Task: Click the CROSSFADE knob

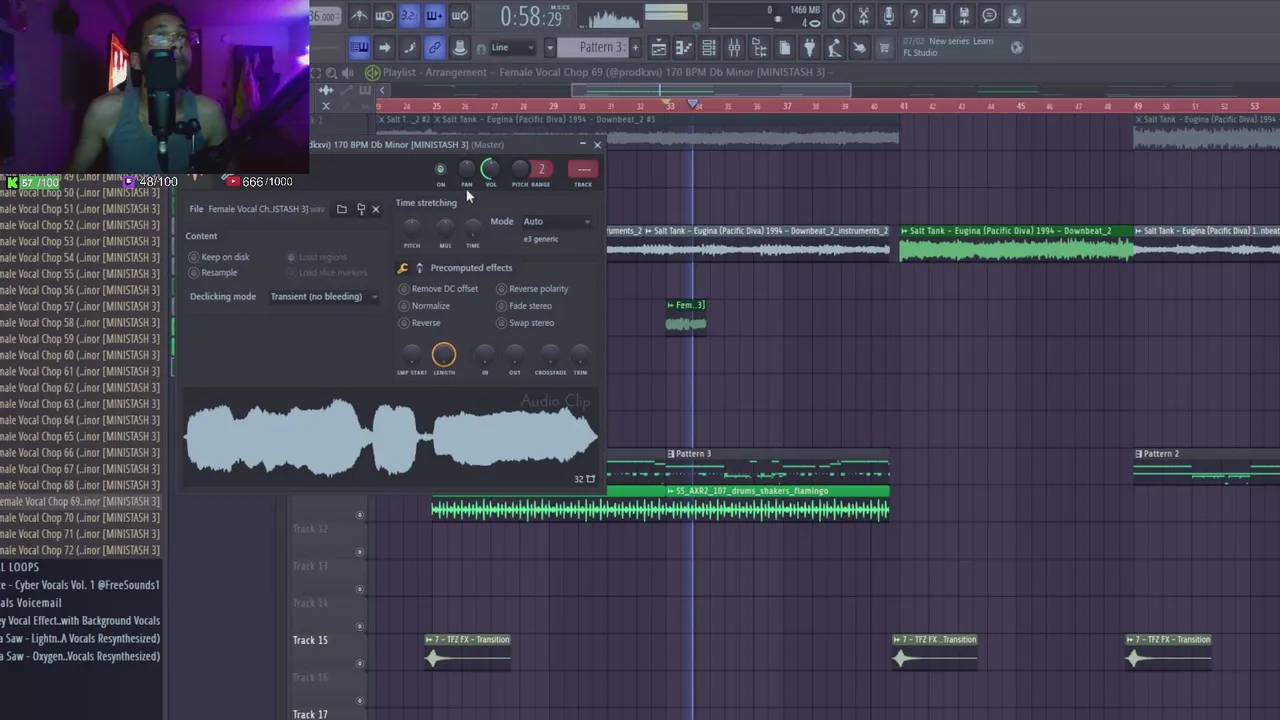Action: click(x=550, y=355)
